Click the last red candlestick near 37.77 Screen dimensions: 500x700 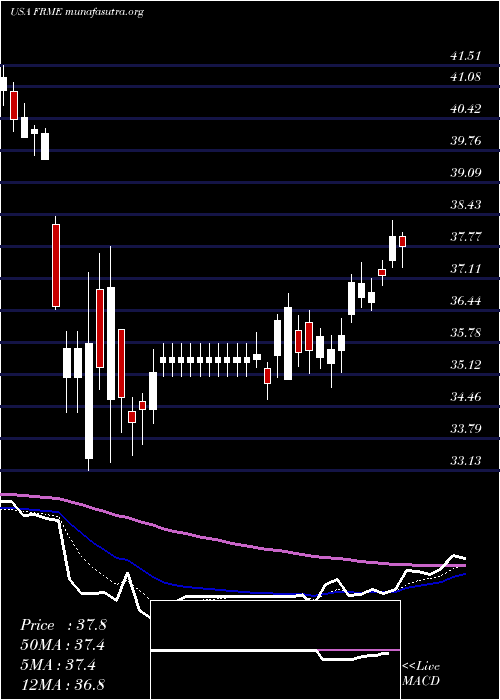tap(403, 242)
